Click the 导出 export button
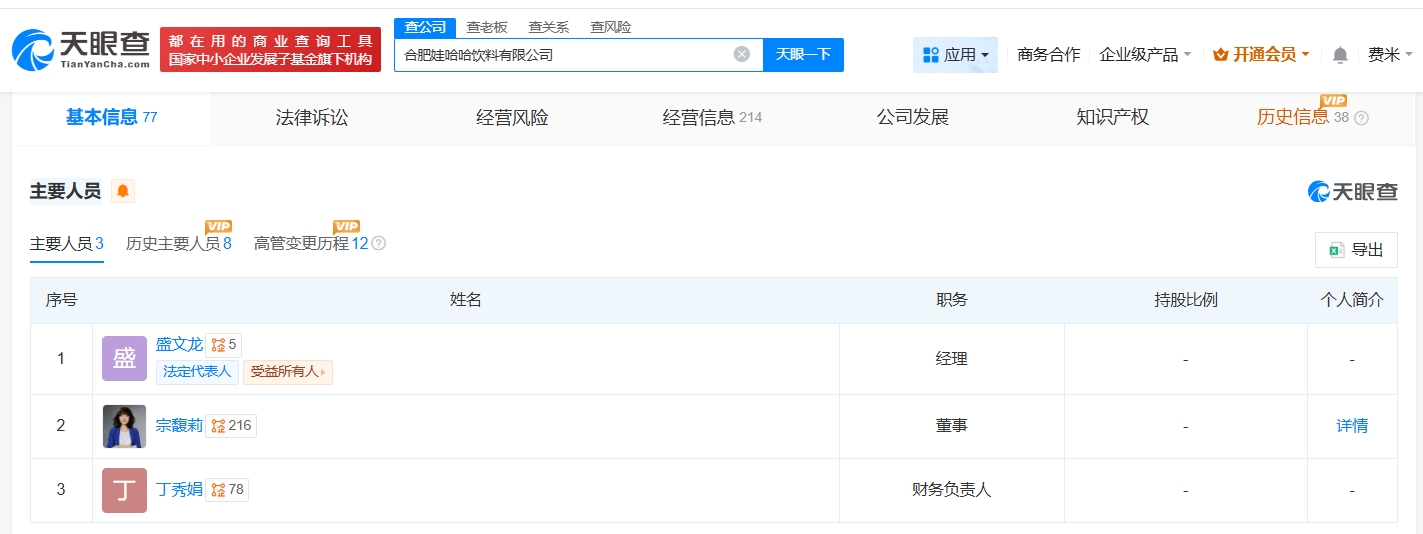The width and height of the screenshot is (1423, 534). (x=1356, y=250)
